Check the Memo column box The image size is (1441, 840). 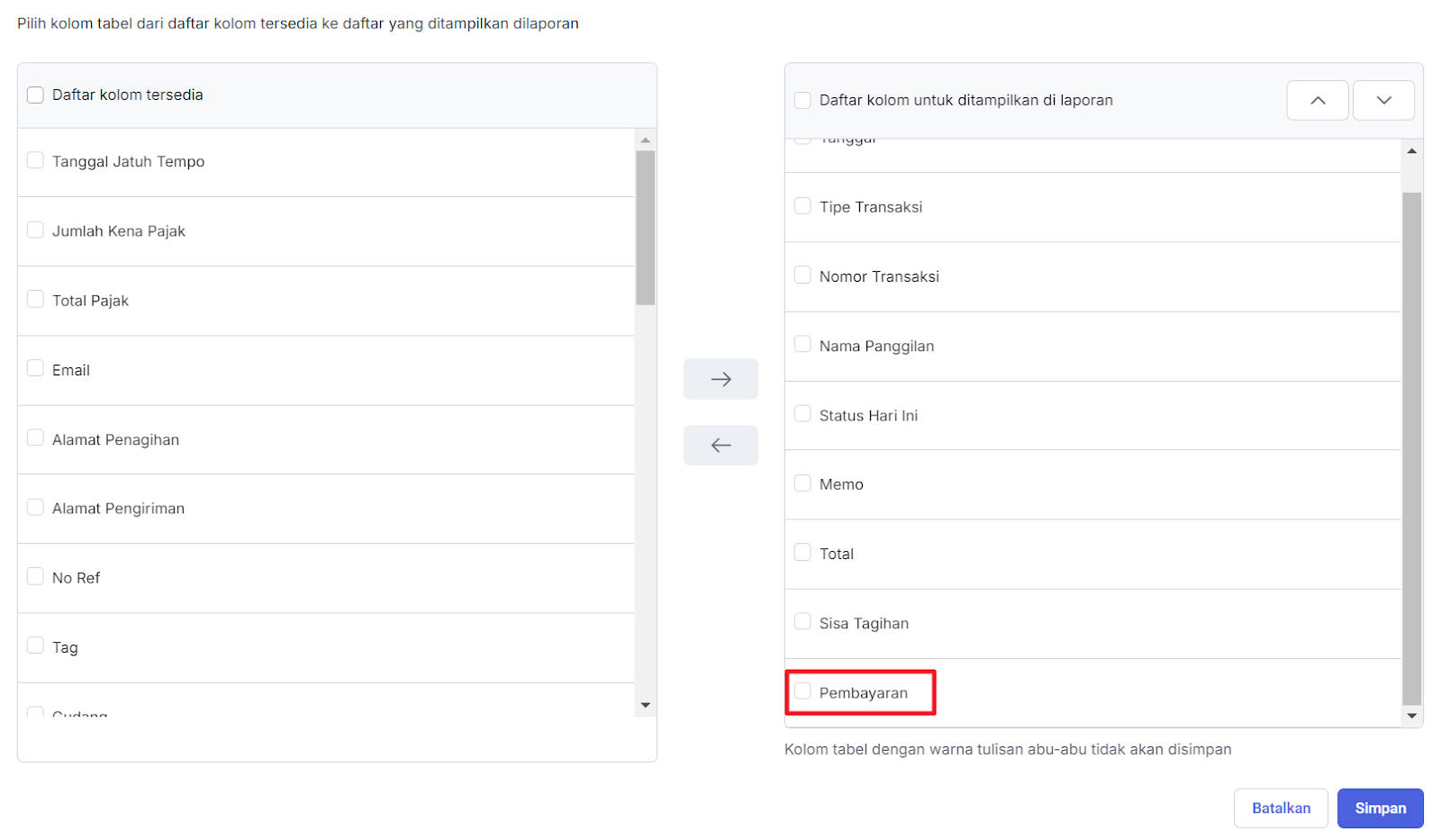802,483
